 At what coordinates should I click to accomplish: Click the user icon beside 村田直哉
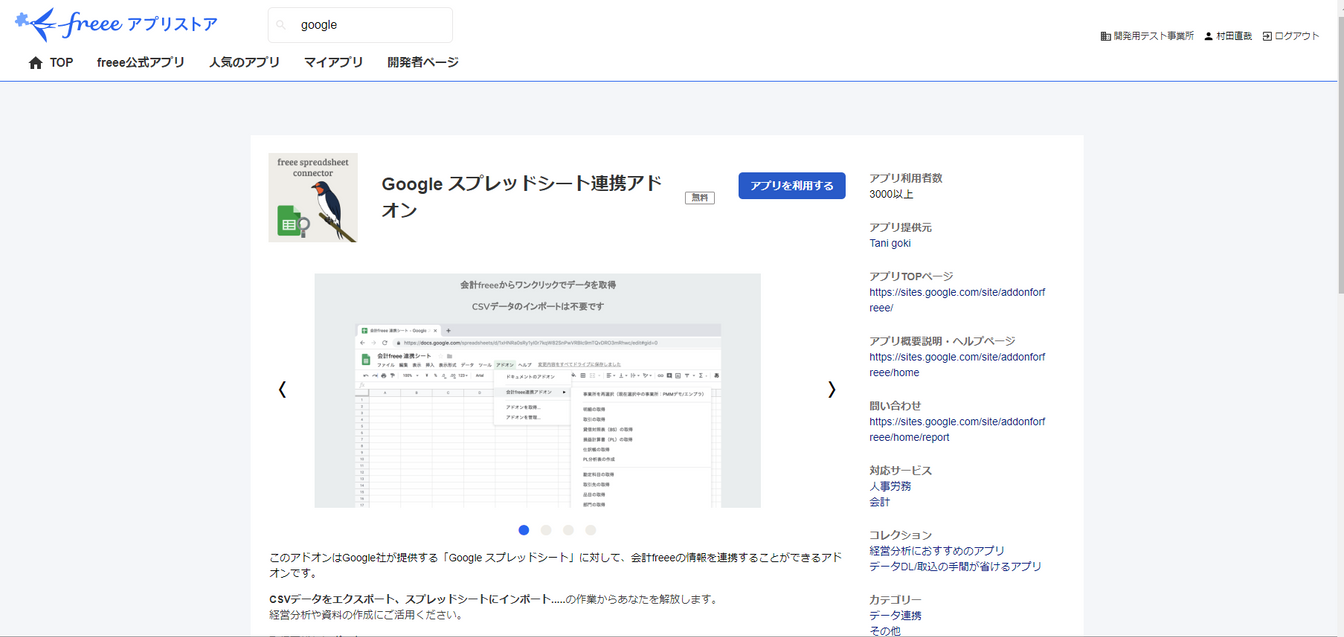(x=1208, y=36)
